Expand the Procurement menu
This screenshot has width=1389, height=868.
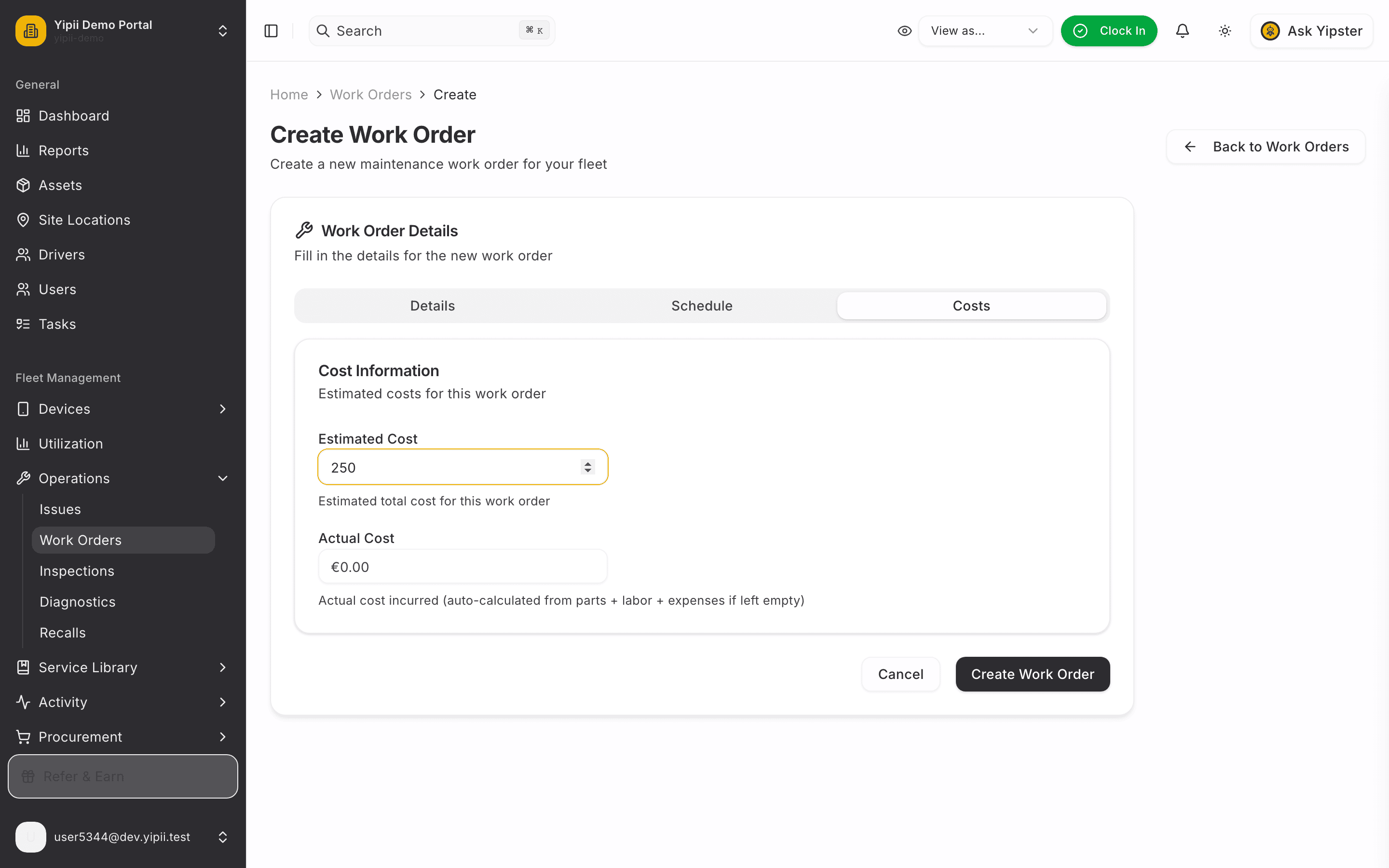[x=122, y=736]
